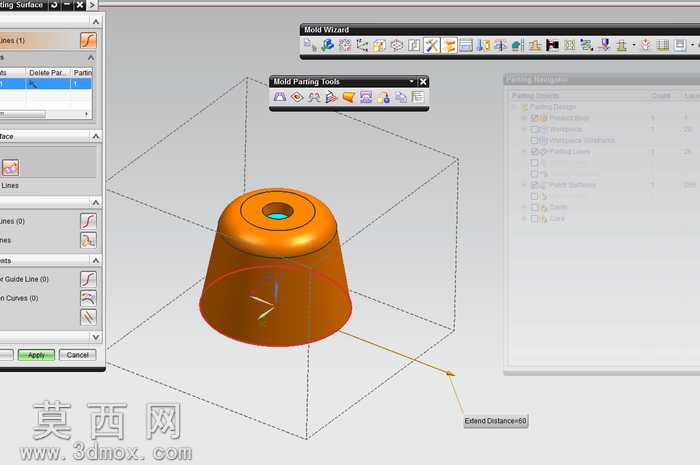Image resolution: width=700 pixels, height=465 pixels.
Task: Open the Standard Parts icon in Mold Wizard
Action: (x=483, y=45)
